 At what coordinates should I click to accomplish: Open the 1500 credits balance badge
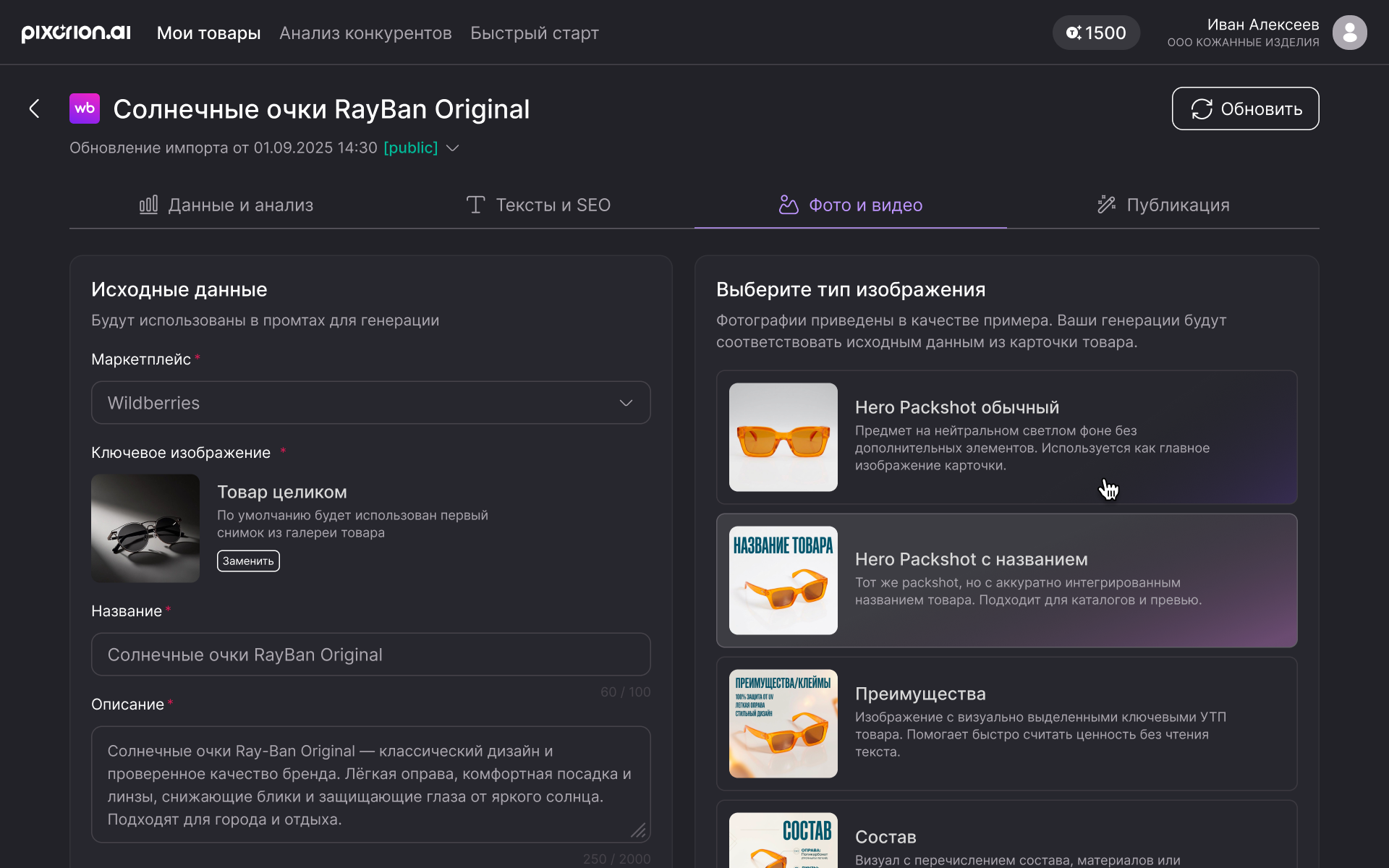1096,33
